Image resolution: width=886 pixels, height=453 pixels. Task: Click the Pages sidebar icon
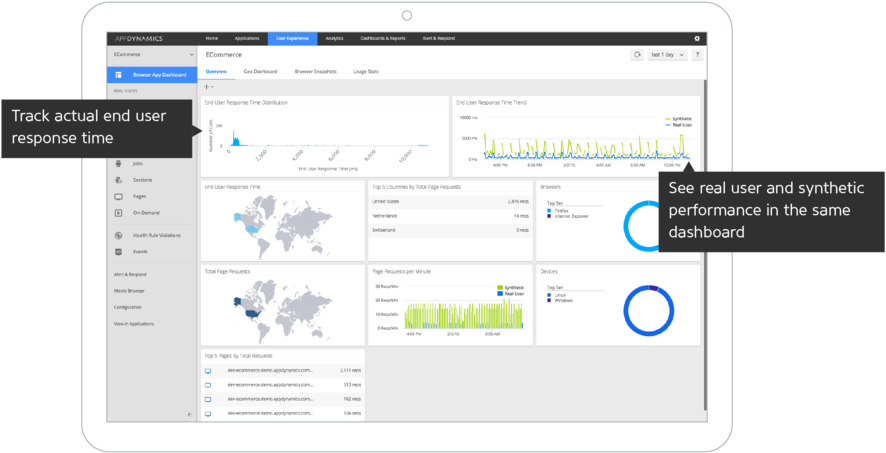pos(118,196)
